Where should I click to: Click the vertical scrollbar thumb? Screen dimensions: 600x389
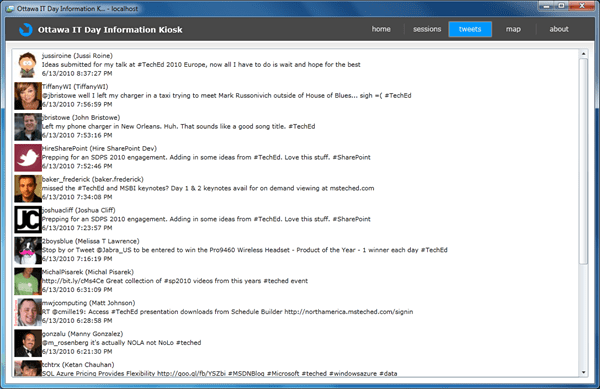(583, 161)
